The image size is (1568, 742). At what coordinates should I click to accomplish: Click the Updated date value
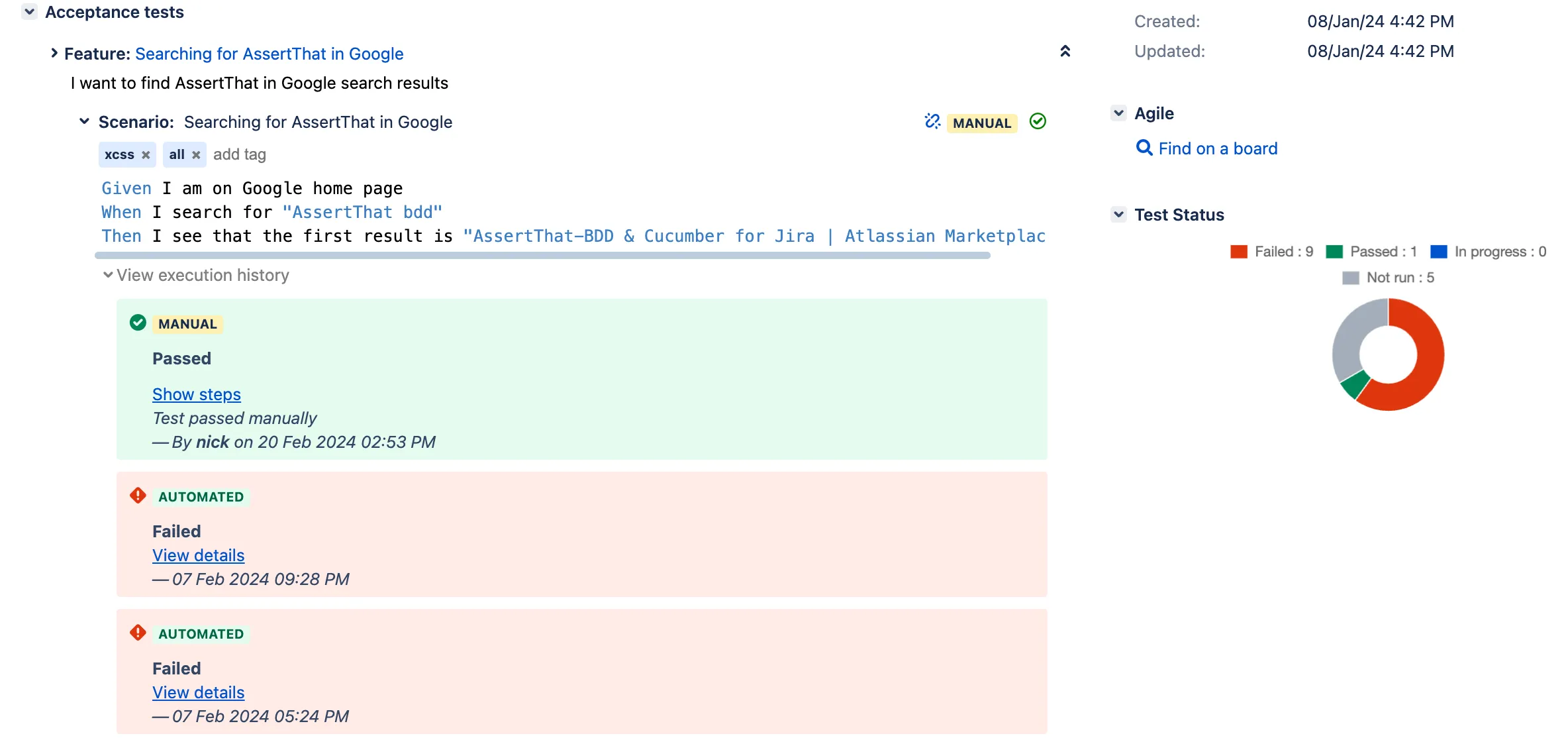click(1381, 51)
